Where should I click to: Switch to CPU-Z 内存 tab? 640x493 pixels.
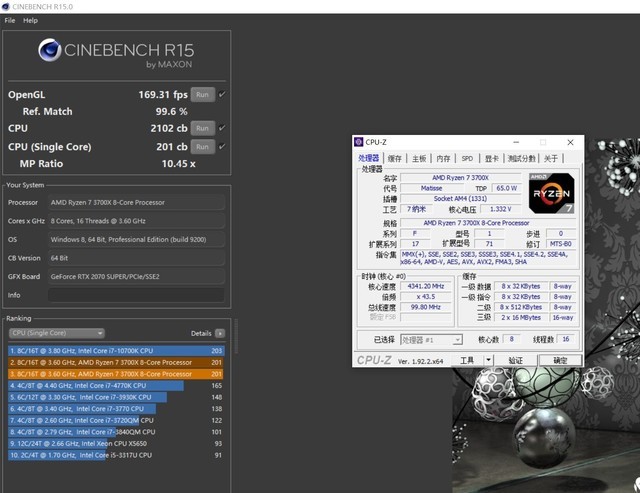point(443,159)
